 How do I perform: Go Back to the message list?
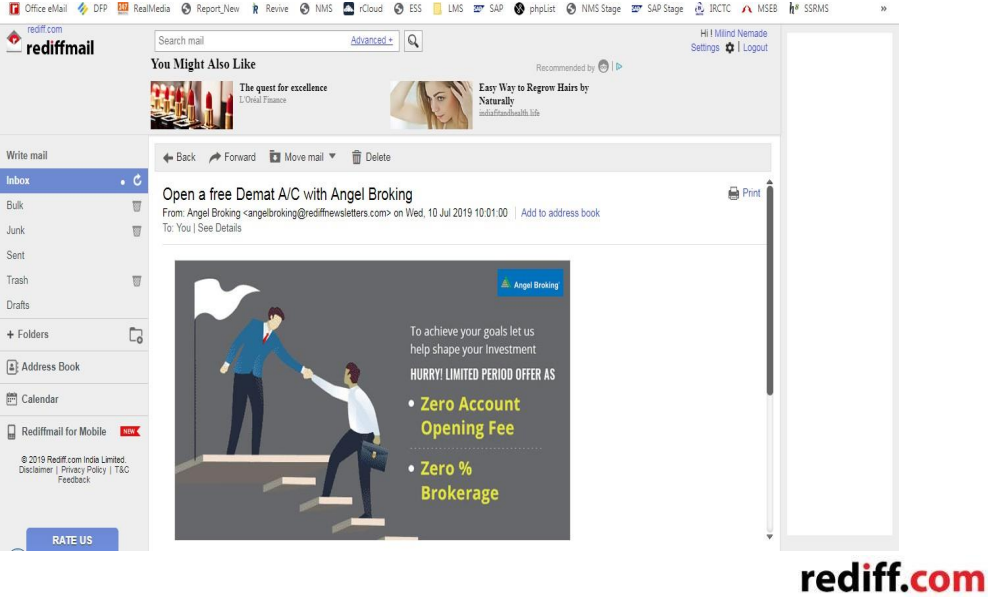click(179, 157)
